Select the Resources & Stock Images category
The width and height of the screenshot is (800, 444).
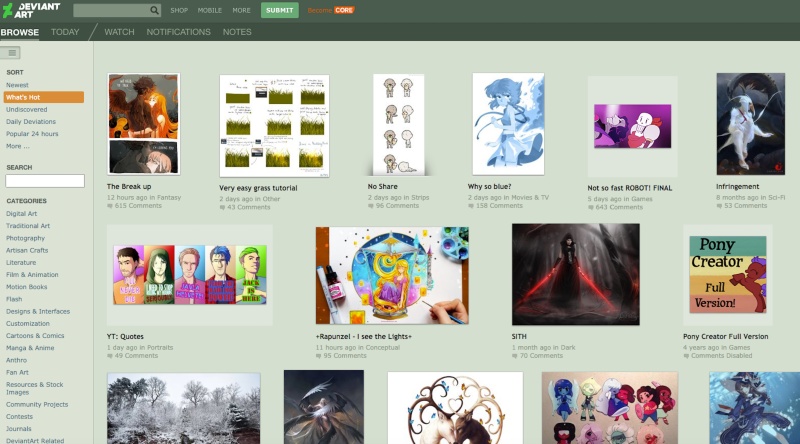coord(35,388)
